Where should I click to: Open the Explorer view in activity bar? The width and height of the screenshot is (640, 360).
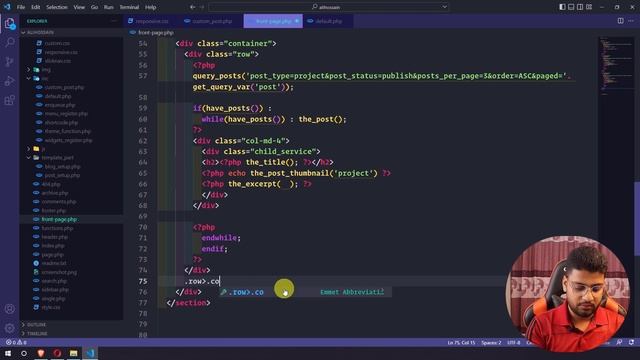click(x=9, y=23)
